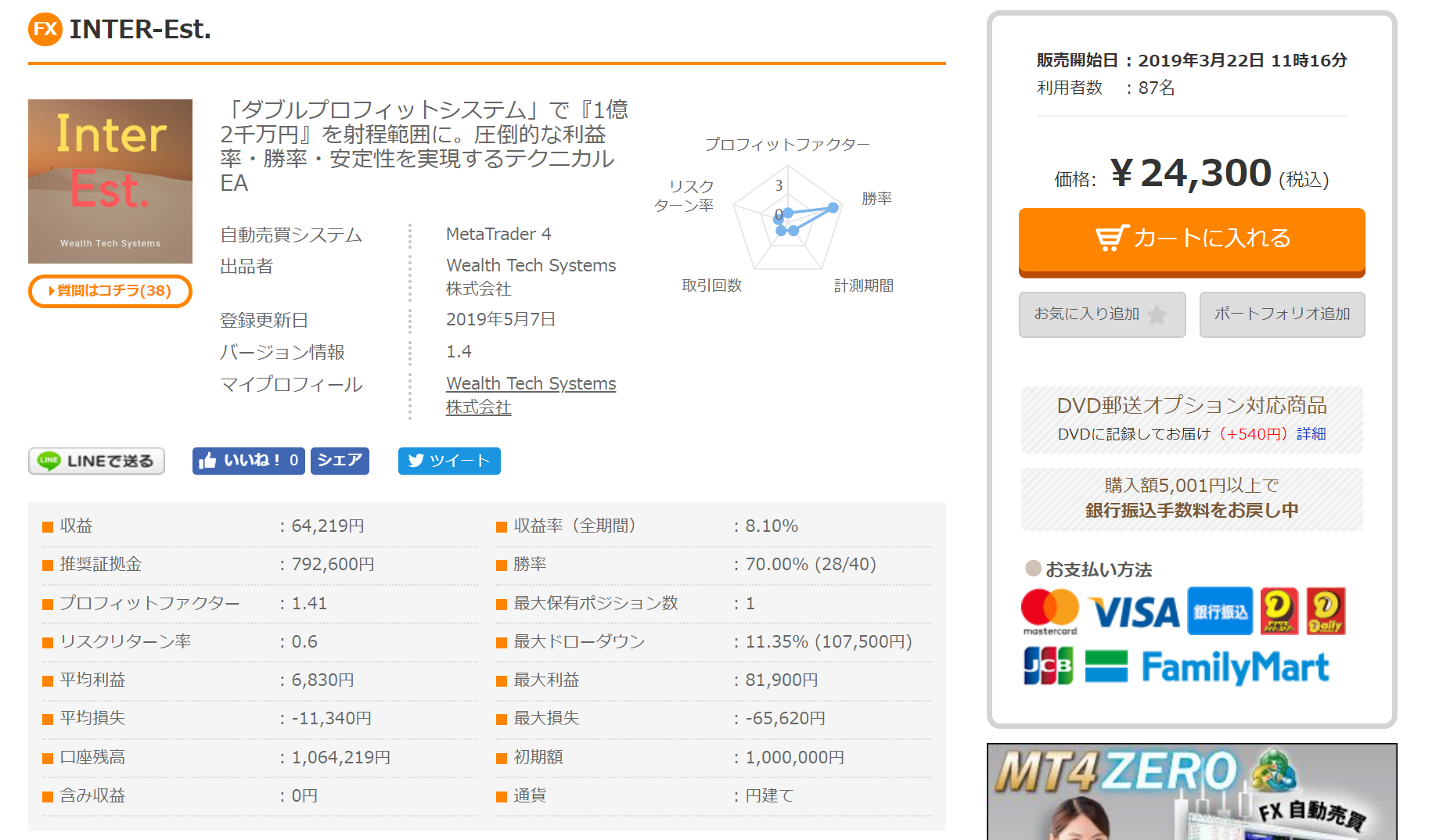Screen dimensions: 1432x840
Task: Click the ポートフォリオ追加 button
Action: point(1283,314)
